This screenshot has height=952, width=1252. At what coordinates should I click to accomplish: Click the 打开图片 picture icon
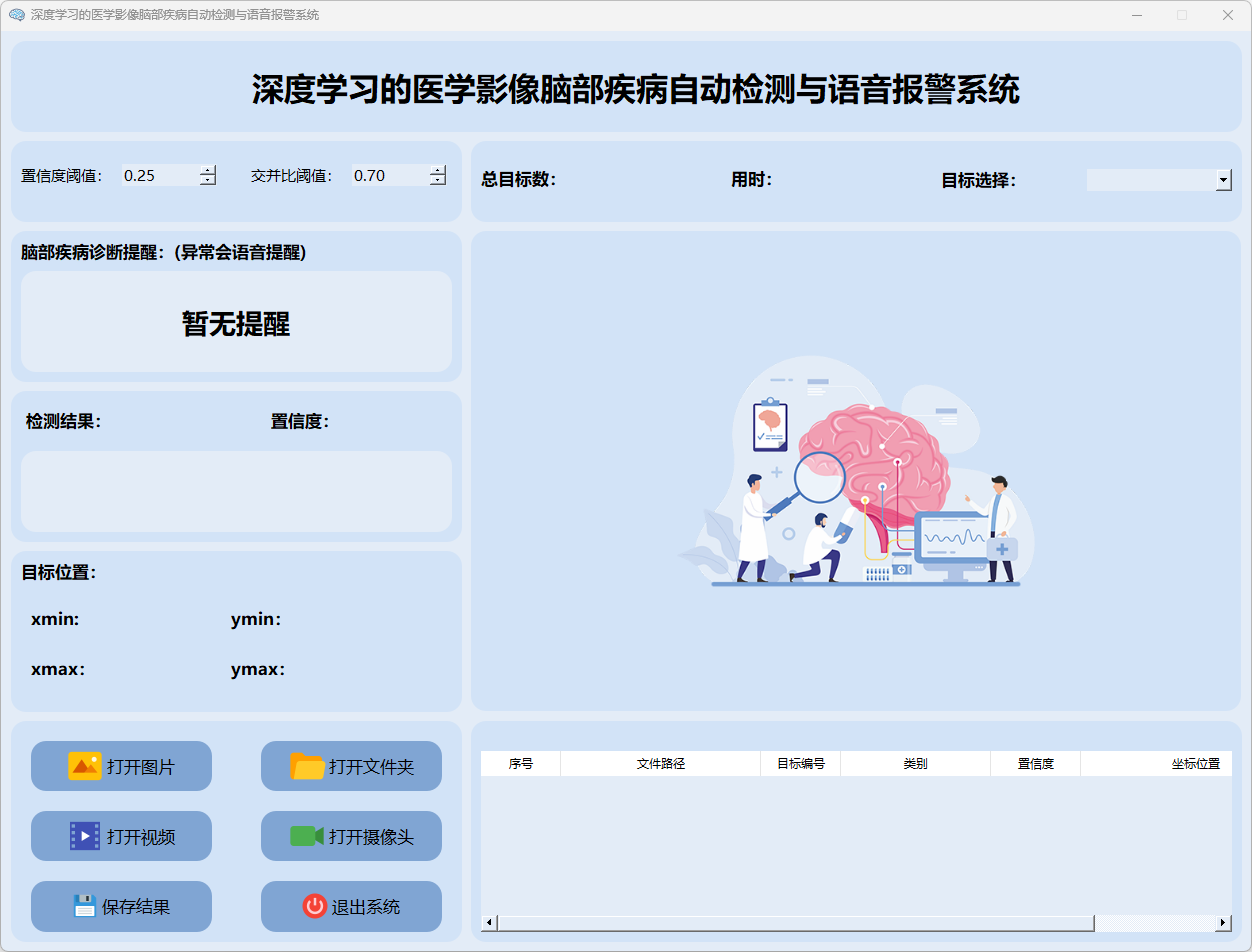(x=85, y=766)
